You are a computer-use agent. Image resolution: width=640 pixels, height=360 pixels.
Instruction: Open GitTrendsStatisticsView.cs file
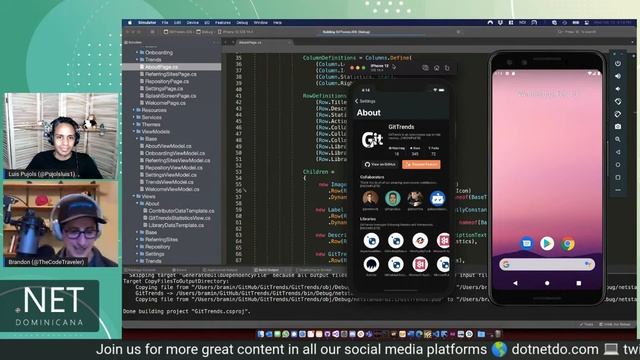[180, 218]
